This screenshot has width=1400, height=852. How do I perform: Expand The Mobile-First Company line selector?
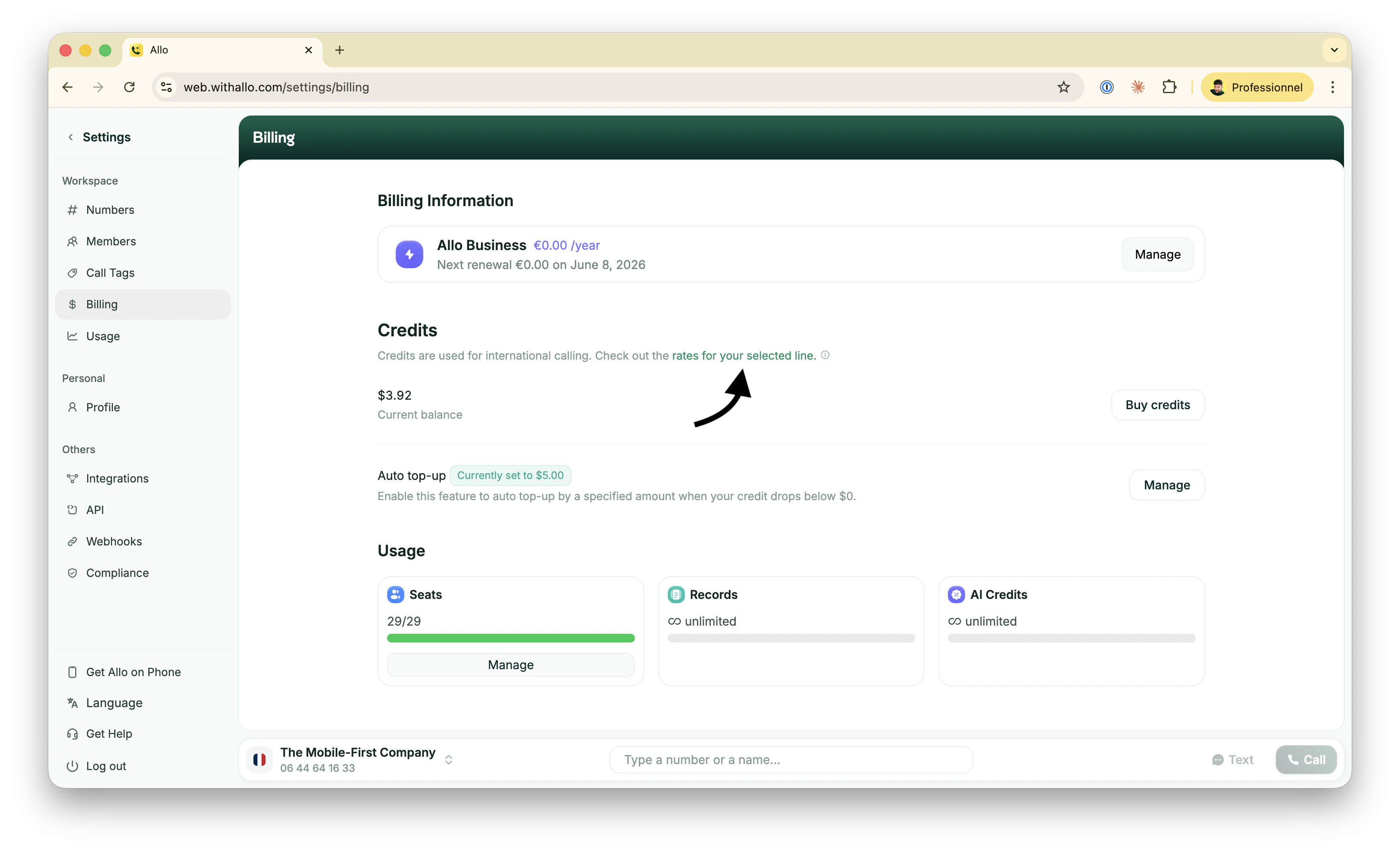pos(449,759)
